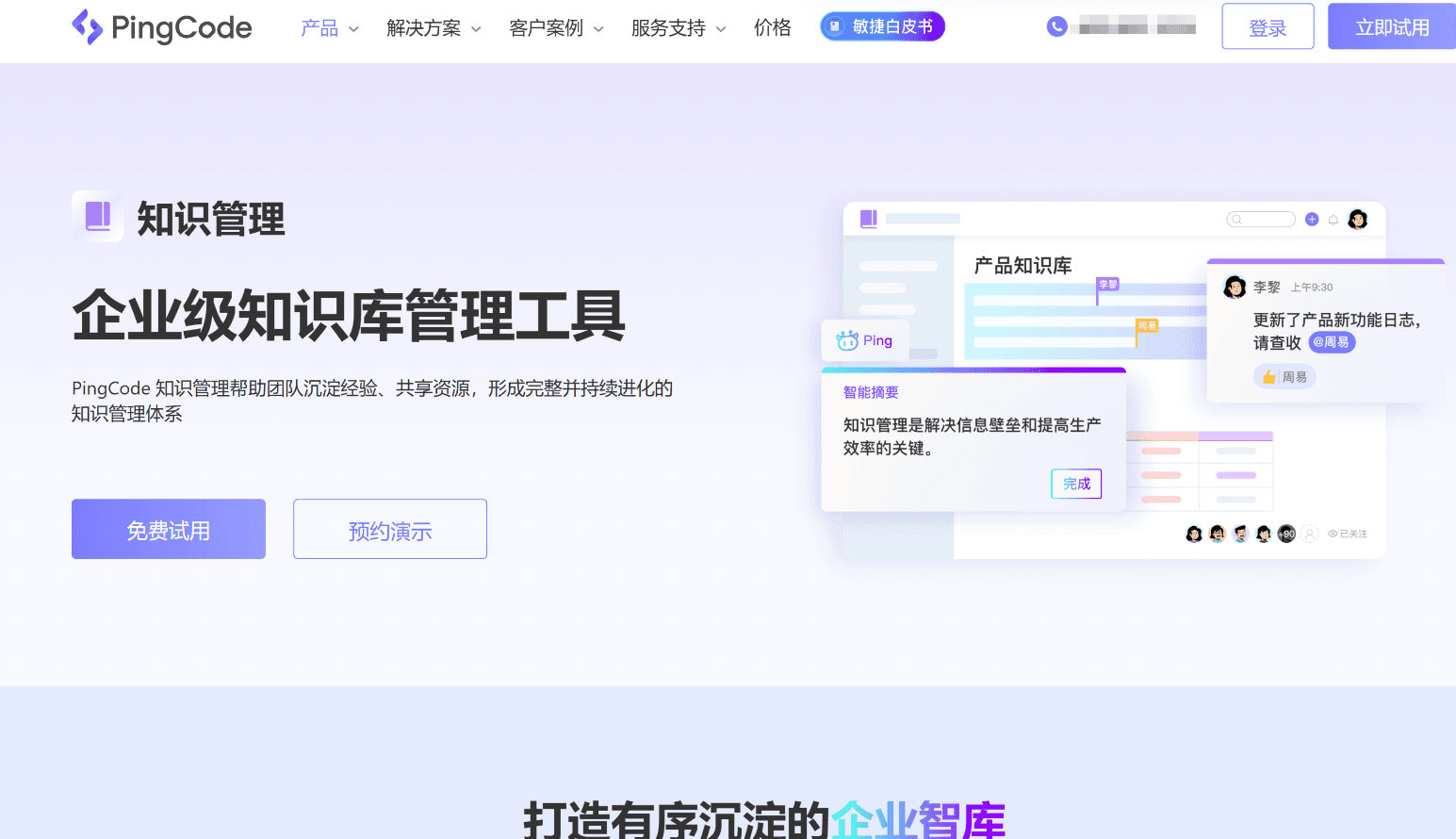Click the 上午9:30 timestamp
The height and width of the screenshot is (839, 1456).
click(1312, 288)
